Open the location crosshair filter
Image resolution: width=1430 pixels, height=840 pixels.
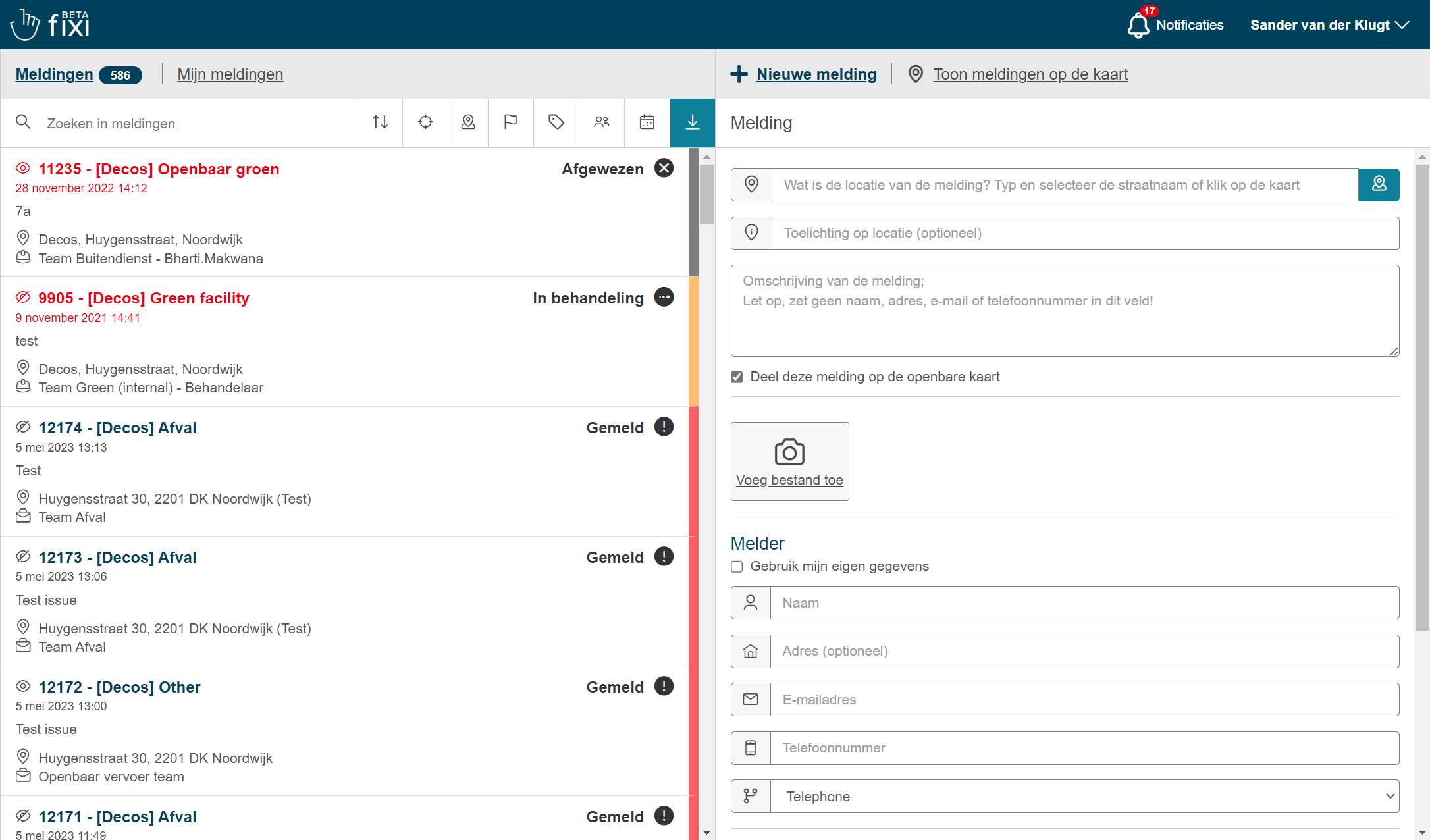[425, 122]
